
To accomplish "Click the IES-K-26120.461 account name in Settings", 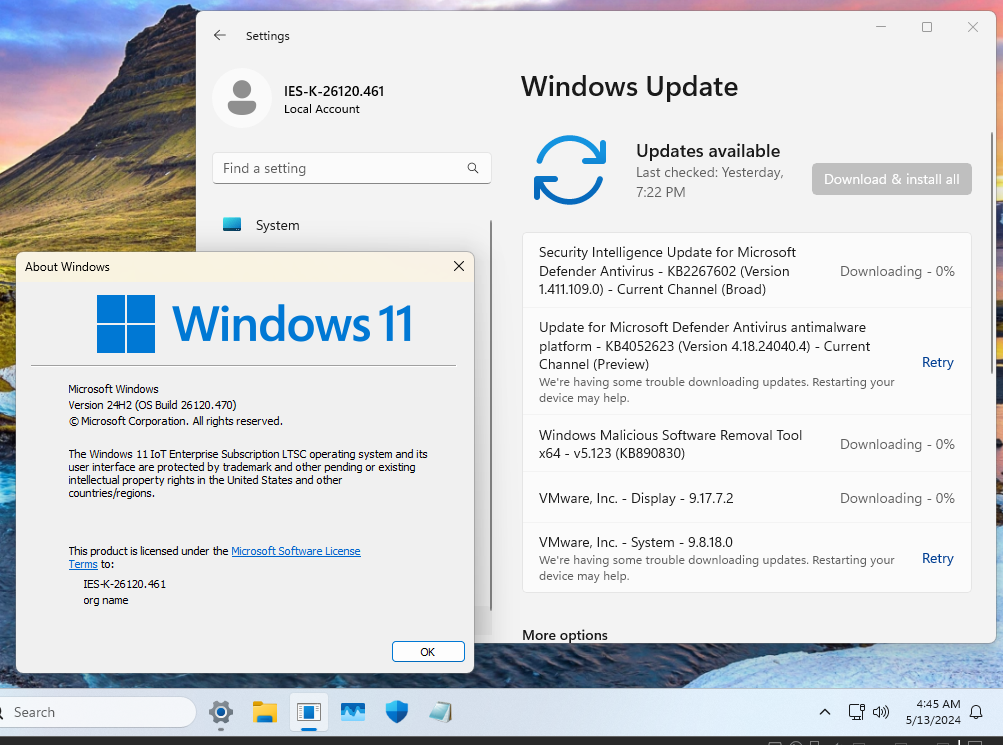I will pyautogui.click(x=334, y=91).
